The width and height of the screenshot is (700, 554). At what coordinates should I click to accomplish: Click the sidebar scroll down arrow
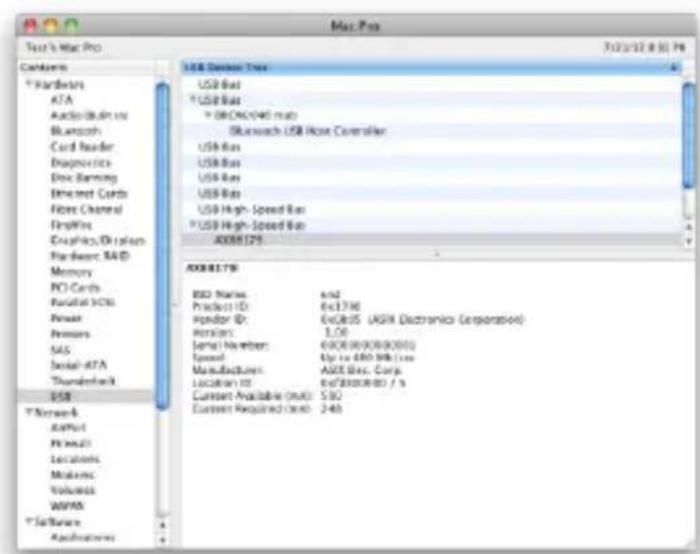click(162, 540)
